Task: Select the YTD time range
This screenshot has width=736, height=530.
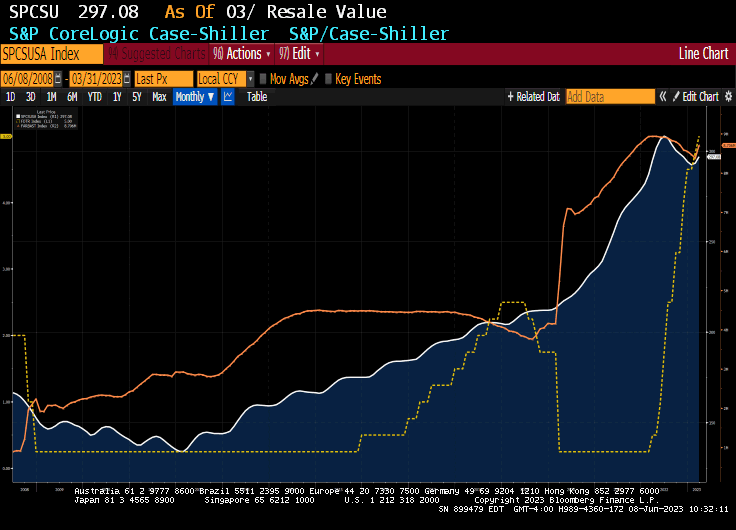Action: pos(95,97)
